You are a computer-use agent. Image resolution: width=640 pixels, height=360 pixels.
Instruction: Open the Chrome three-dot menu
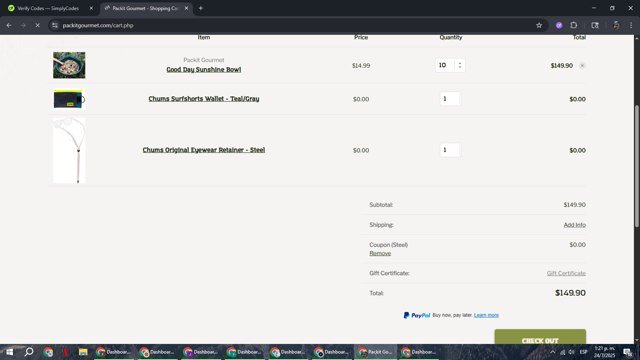[x=631, y=25]
